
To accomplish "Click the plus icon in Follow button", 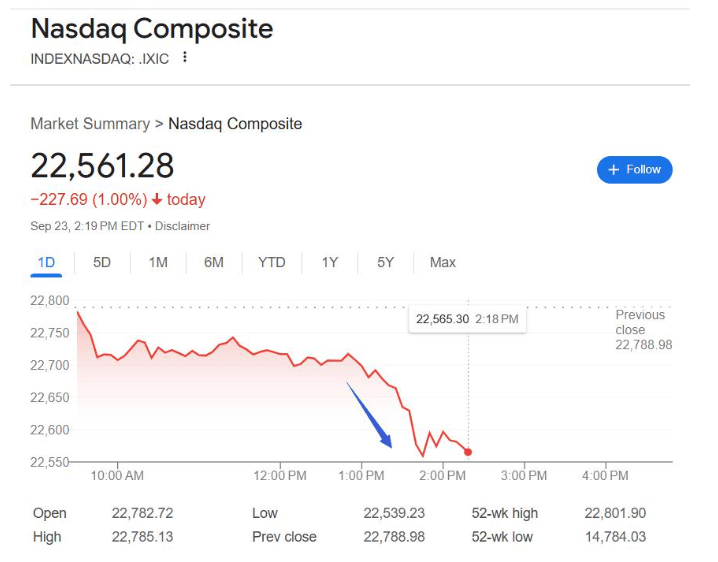I will [x=614, y=170].
